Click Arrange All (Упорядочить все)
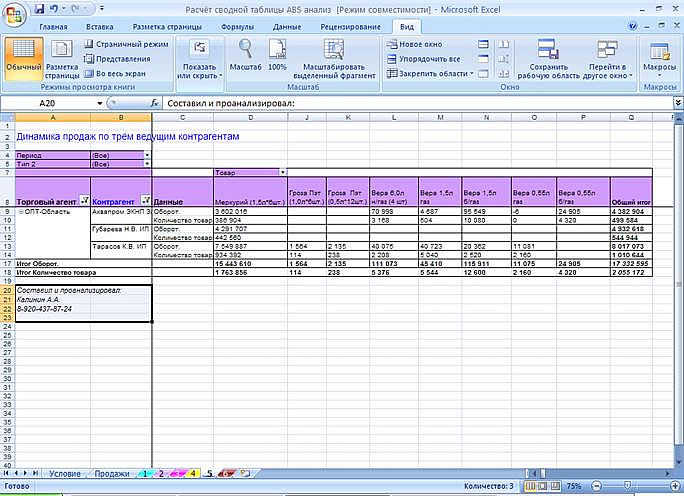 tap(424, 59)
